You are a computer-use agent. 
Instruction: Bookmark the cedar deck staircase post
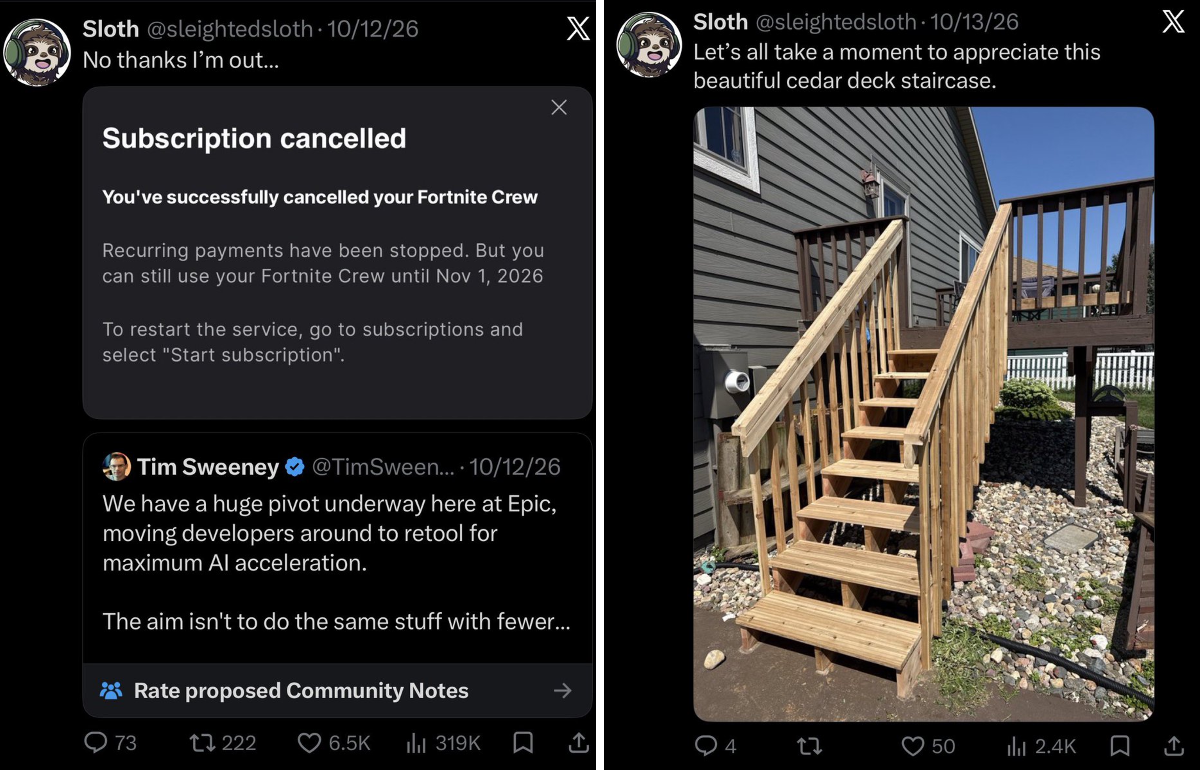tap(1120, 746)
